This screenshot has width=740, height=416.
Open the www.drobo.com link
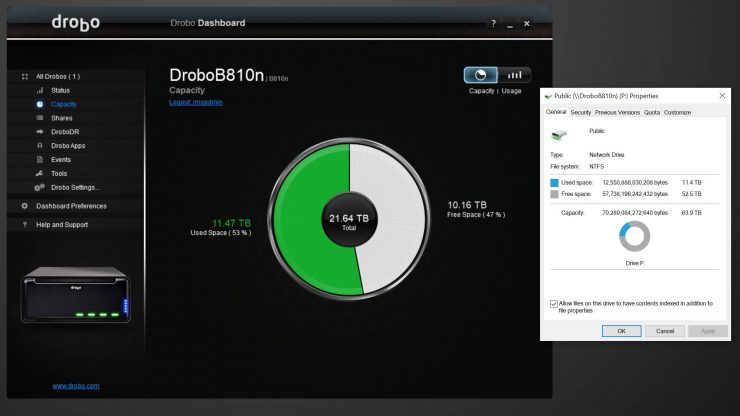(x=76, y=386)
